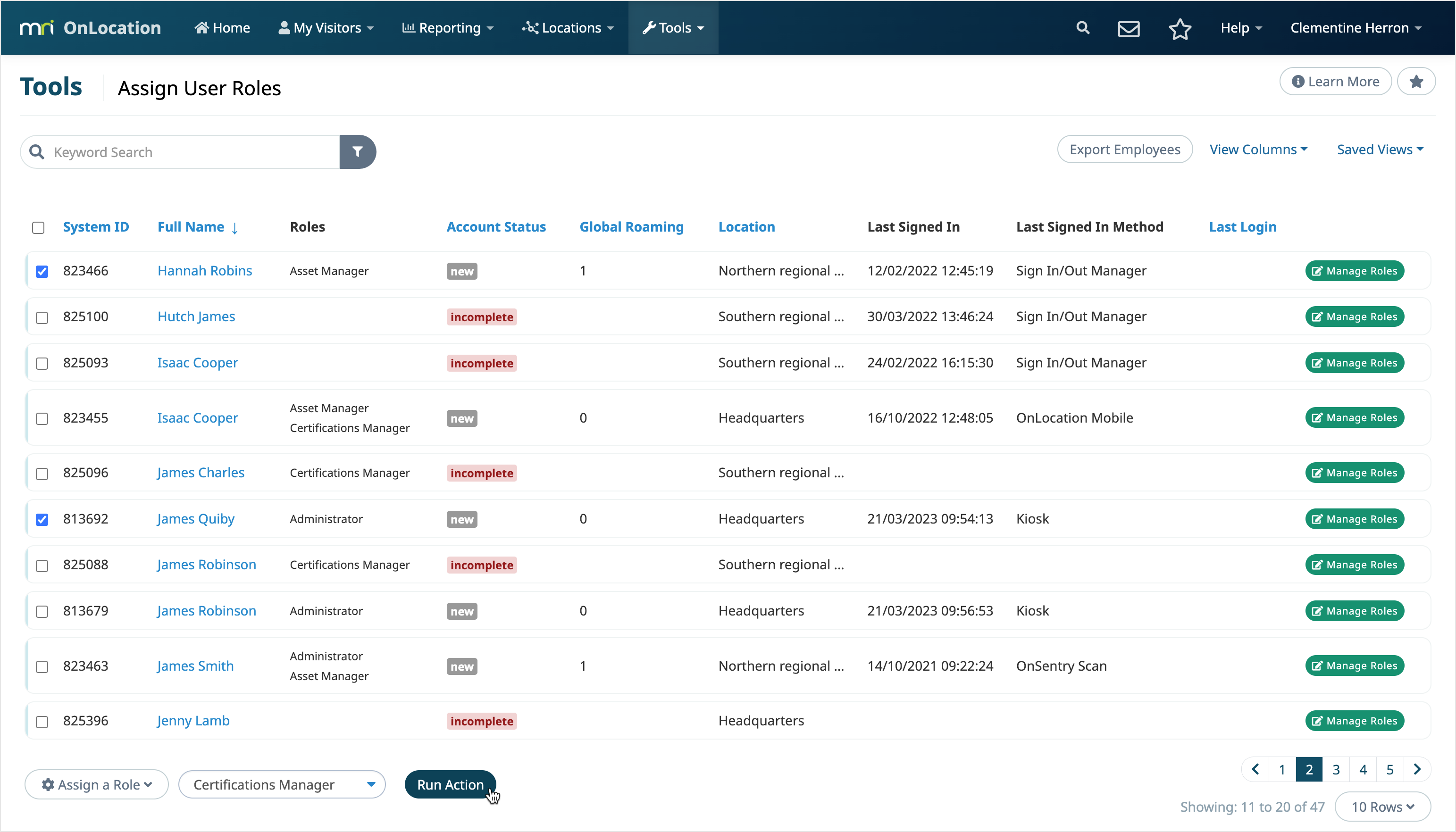Click the Export Employees button
The width and height of the screenshot is (1456, 832).
1125,149
